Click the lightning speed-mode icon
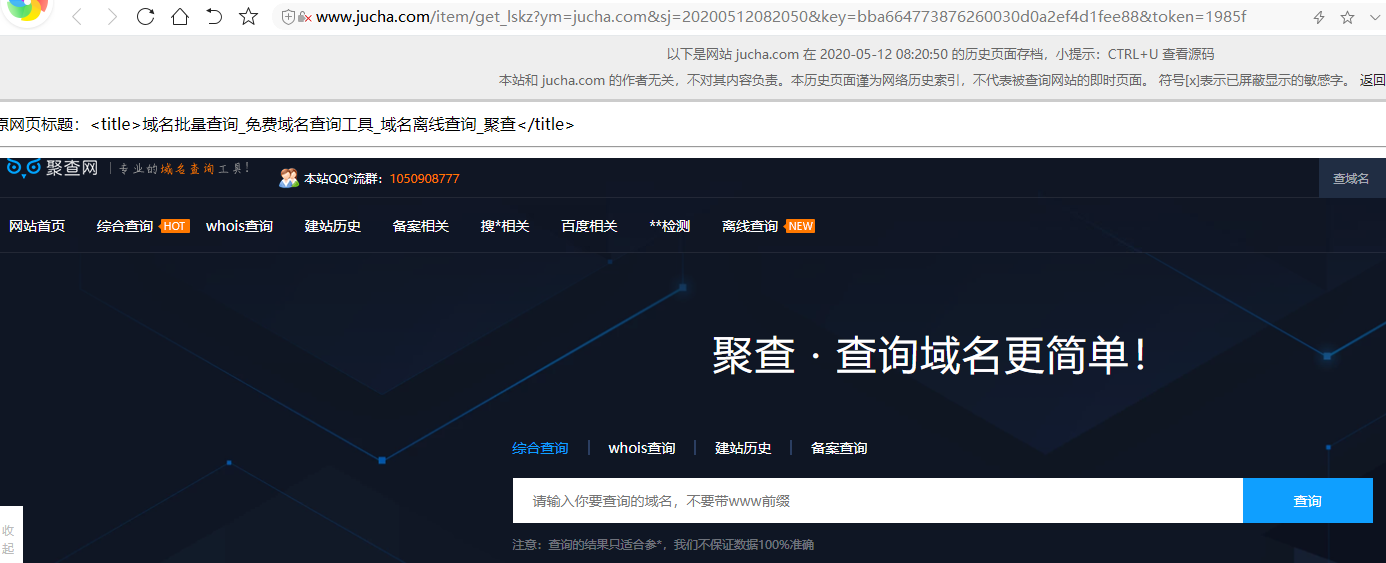 coord(1319,18)
